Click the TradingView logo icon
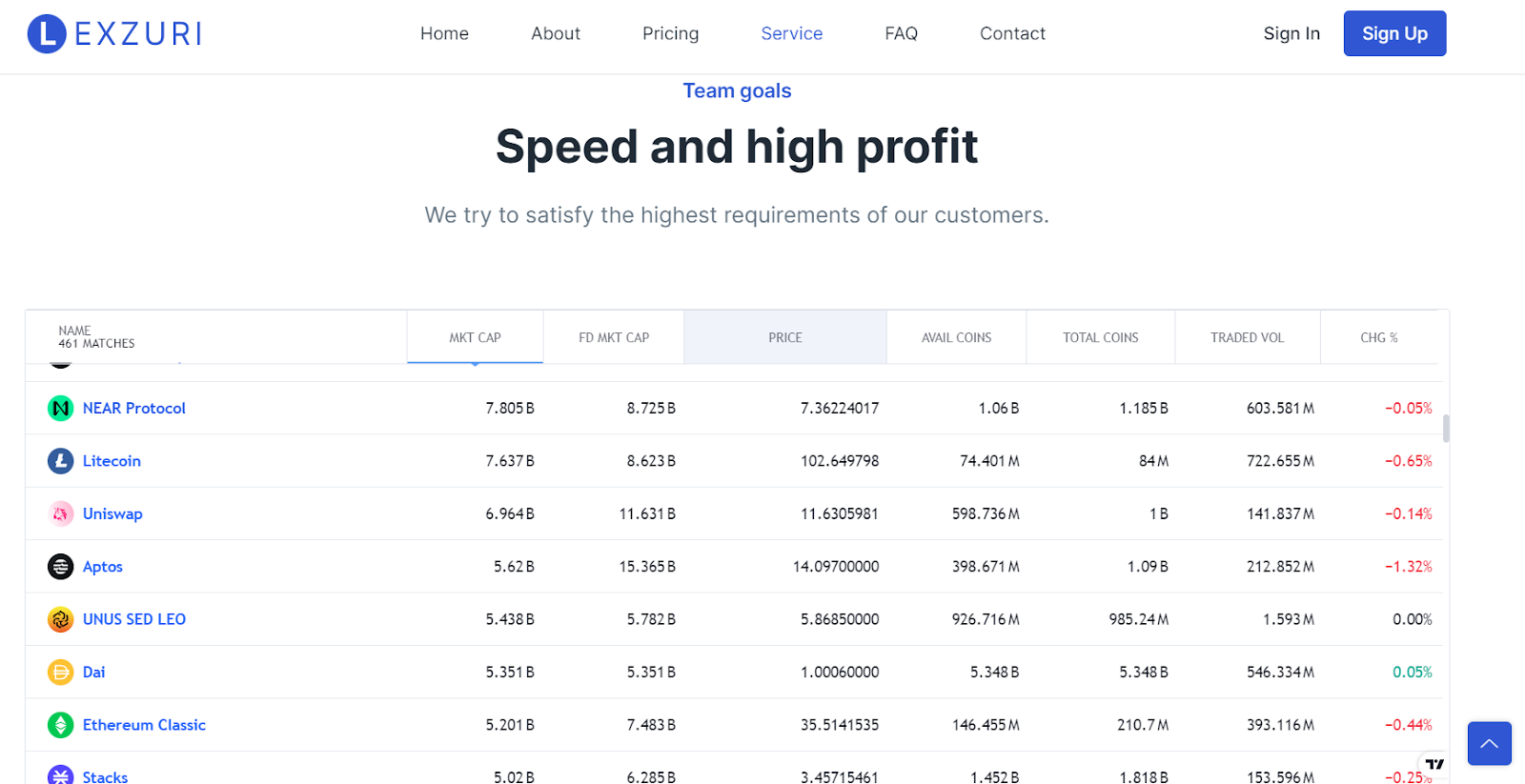This screenshot has width=1525, height=784. [1434, 764]
